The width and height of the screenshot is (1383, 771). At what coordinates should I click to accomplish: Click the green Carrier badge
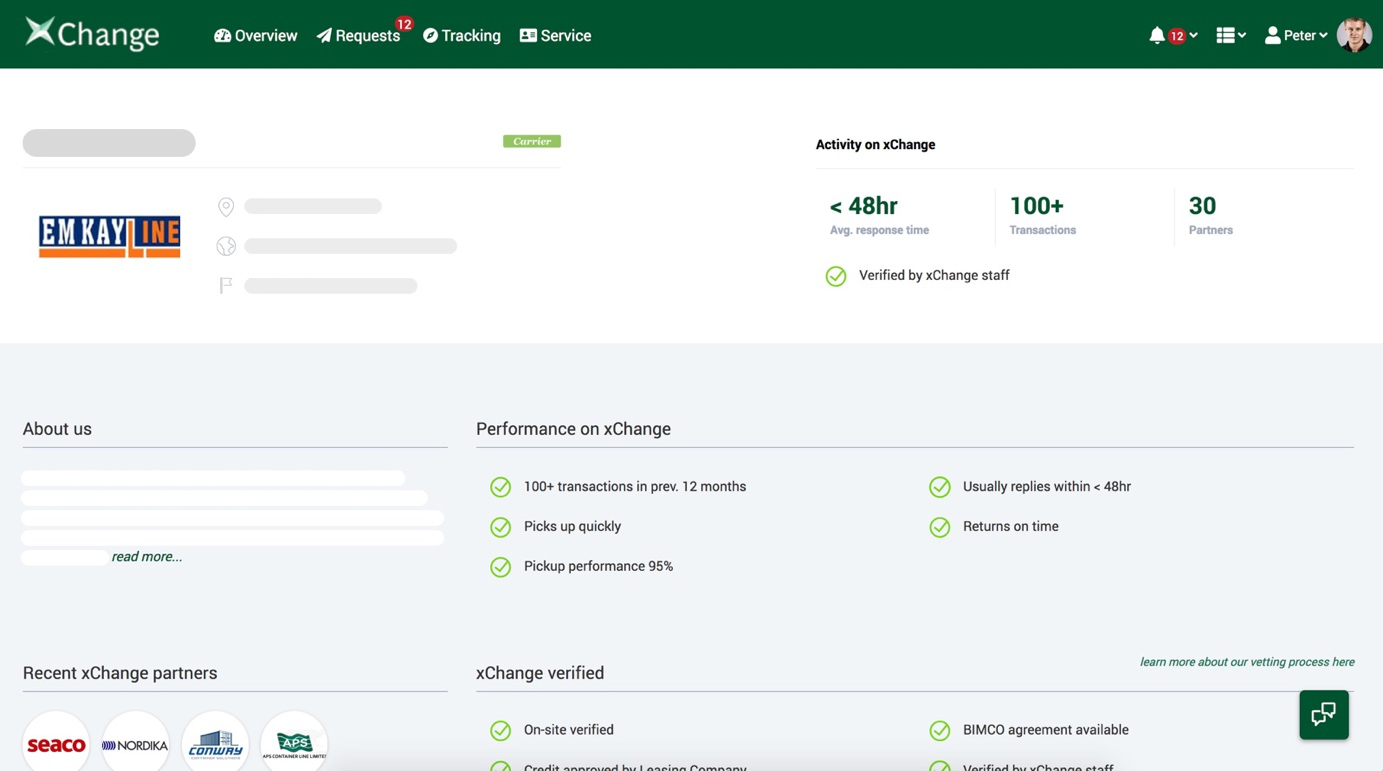coord(532,141)
